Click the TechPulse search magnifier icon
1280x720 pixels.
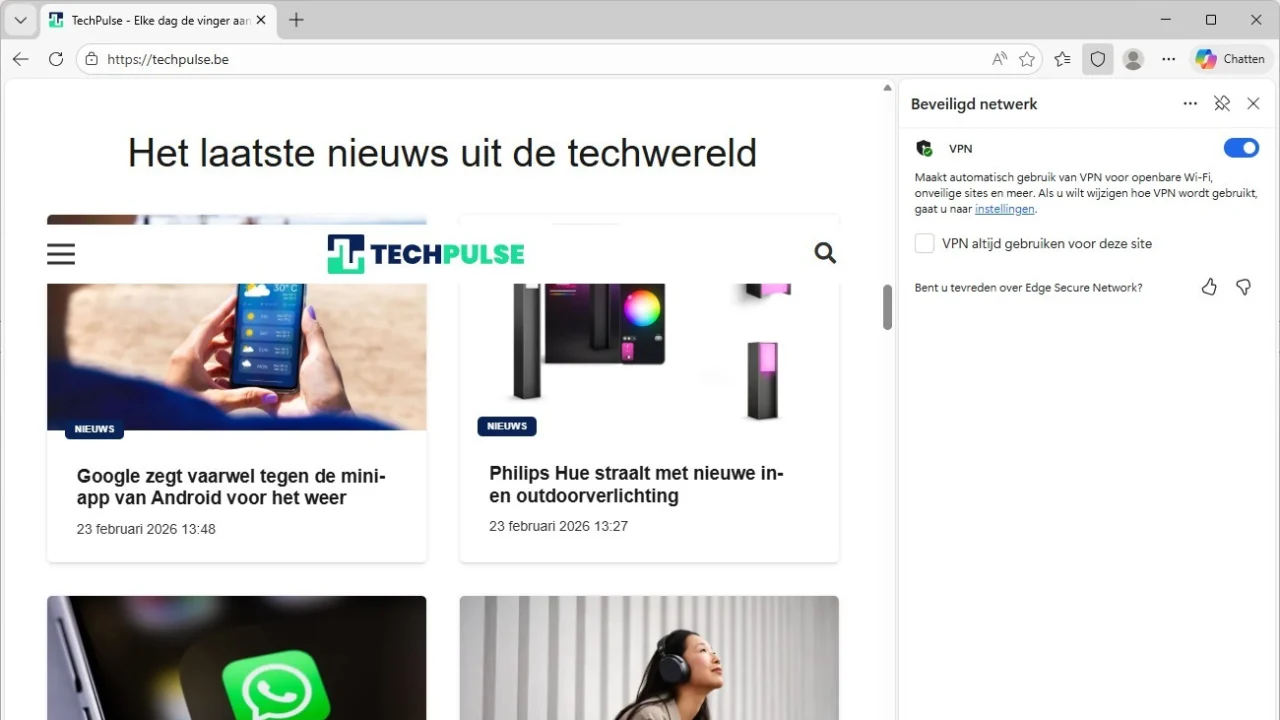[825, 253]
